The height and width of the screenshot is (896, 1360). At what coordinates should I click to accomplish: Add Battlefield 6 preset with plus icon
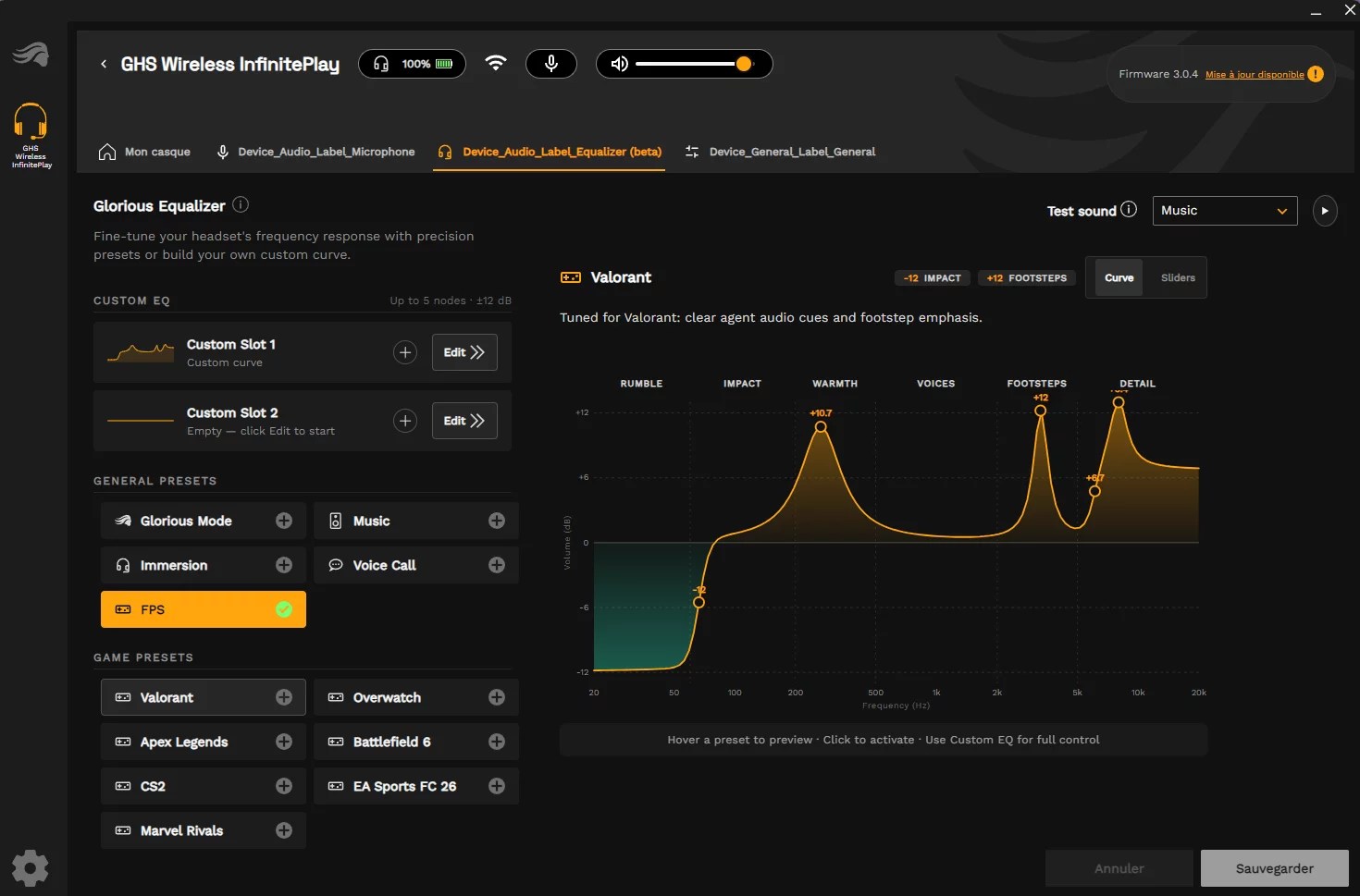coord(497,742)
